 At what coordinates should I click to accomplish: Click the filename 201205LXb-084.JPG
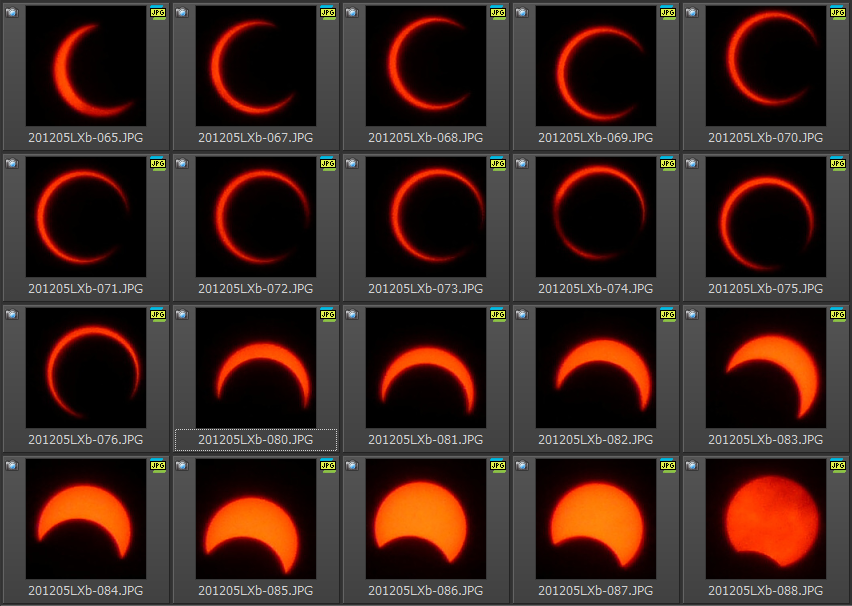point(86,591)
